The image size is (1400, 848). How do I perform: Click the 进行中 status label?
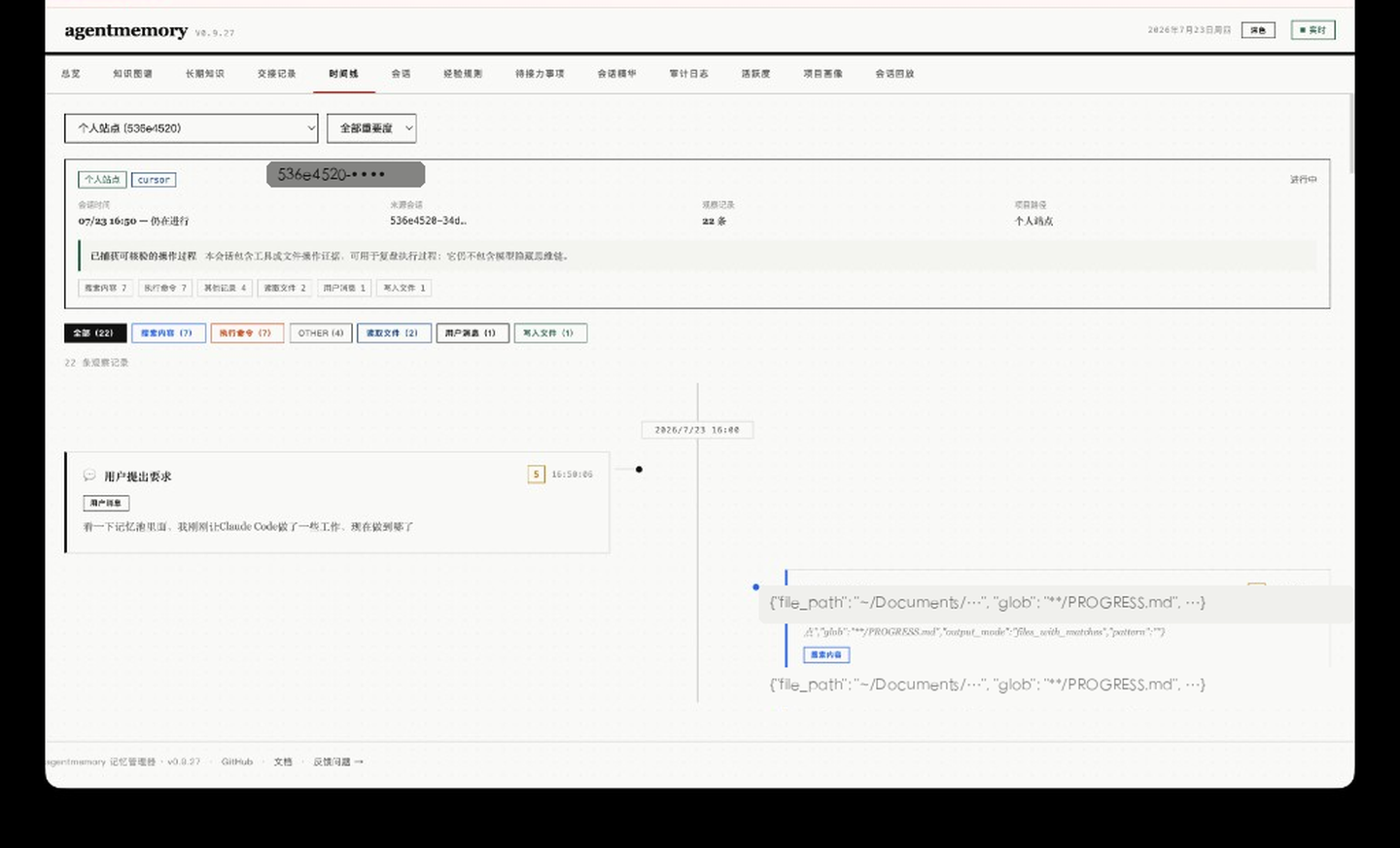1303,180
